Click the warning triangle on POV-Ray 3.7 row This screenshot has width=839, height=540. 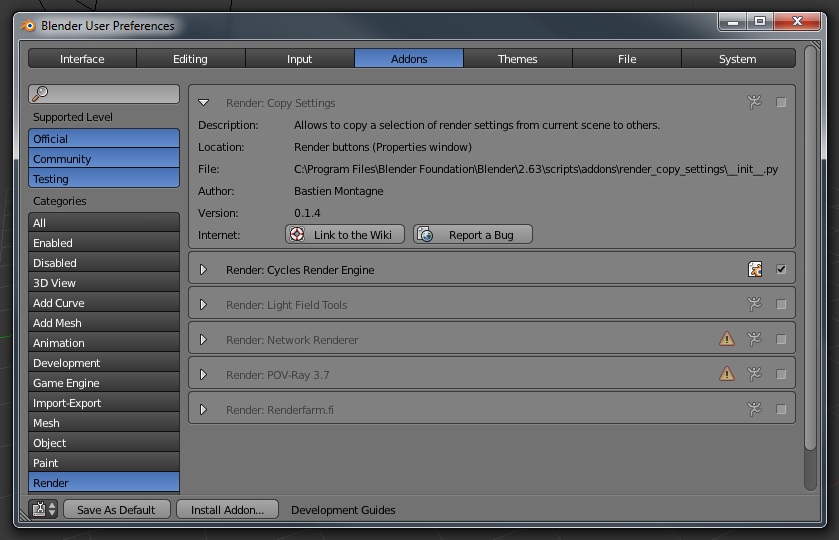pyautogui.click(x=727, y=374)
